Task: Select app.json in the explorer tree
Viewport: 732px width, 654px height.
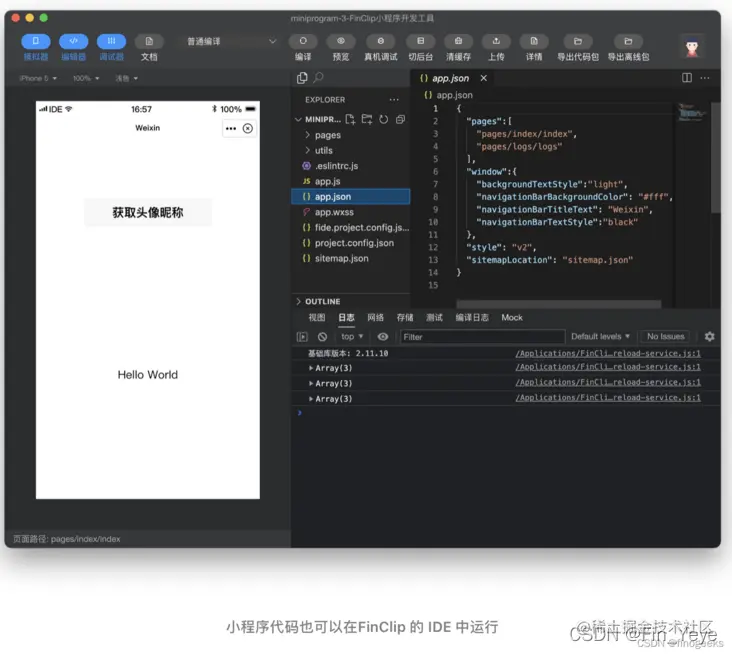Action: (x=351, y=197)
